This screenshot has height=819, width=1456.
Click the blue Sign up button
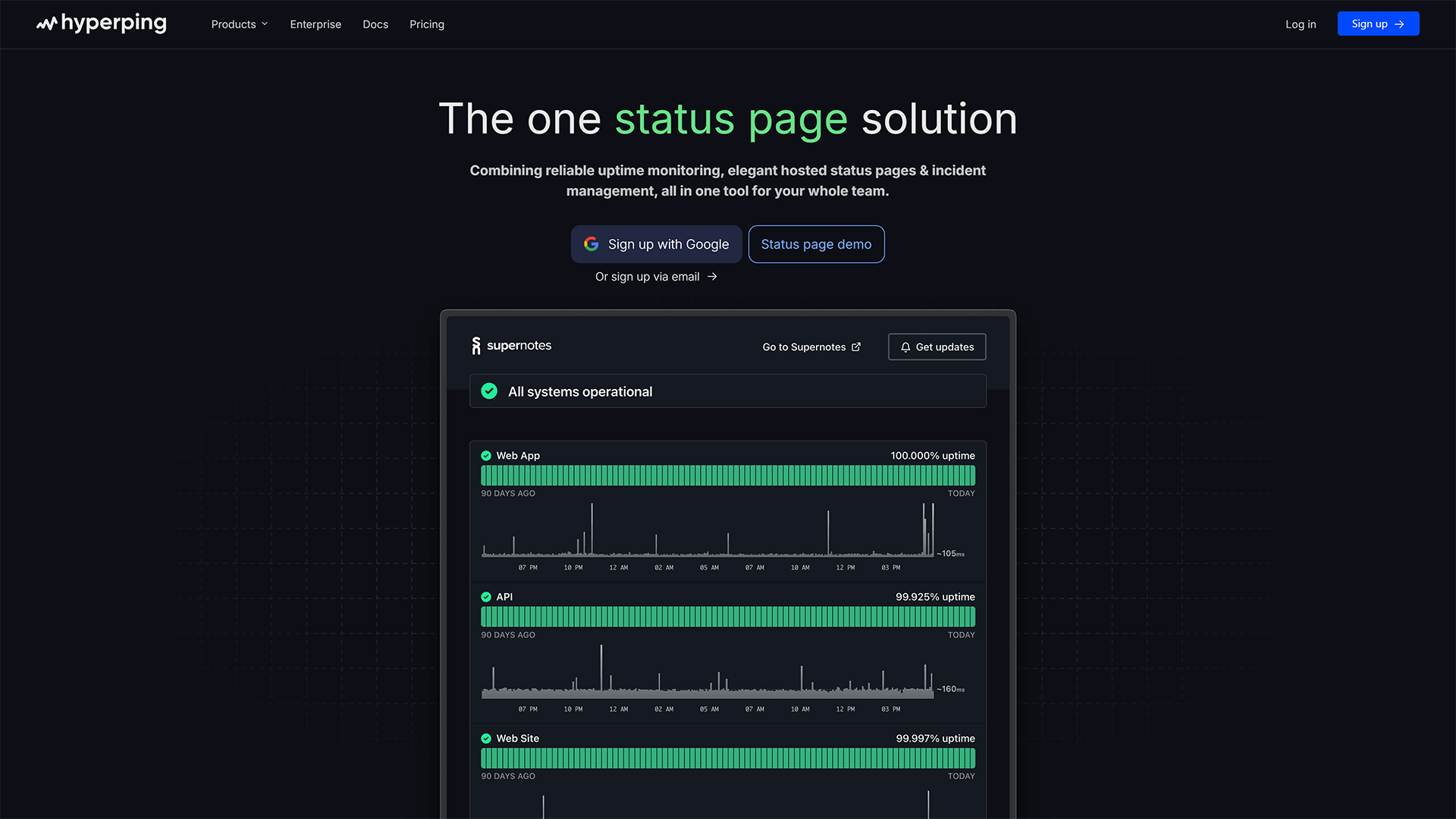[1378, 24]
